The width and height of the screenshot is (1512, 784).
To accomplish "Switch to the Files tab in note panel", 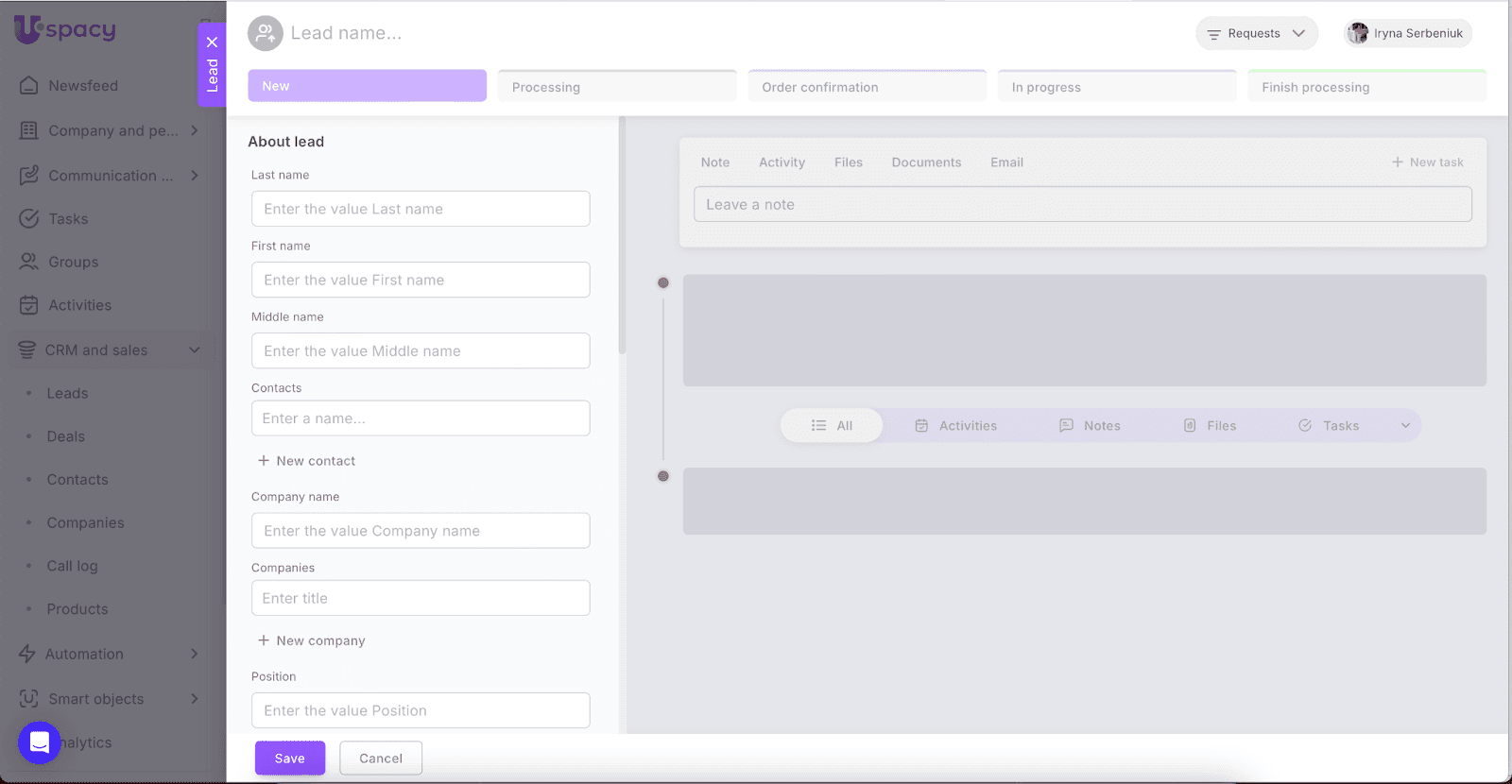I will [x=848, y=162].
